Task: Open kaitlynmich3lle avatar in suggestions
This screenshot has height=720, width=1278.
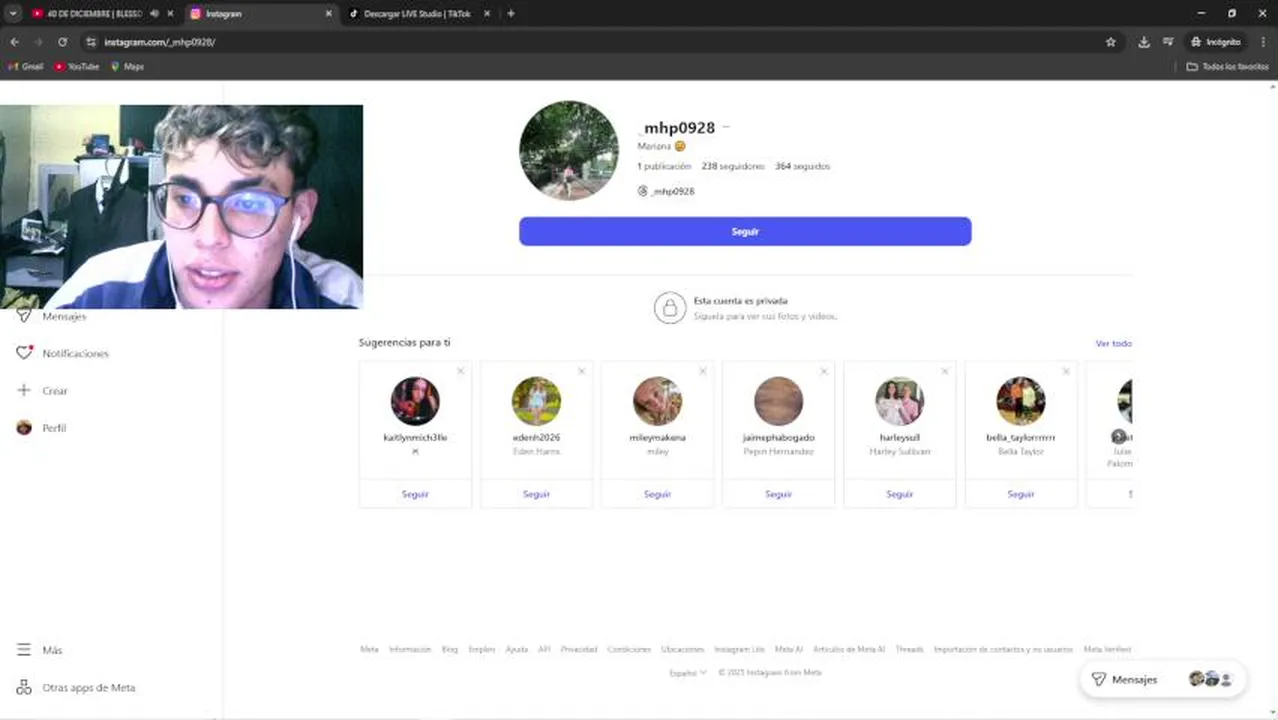Action: point(415,401)
